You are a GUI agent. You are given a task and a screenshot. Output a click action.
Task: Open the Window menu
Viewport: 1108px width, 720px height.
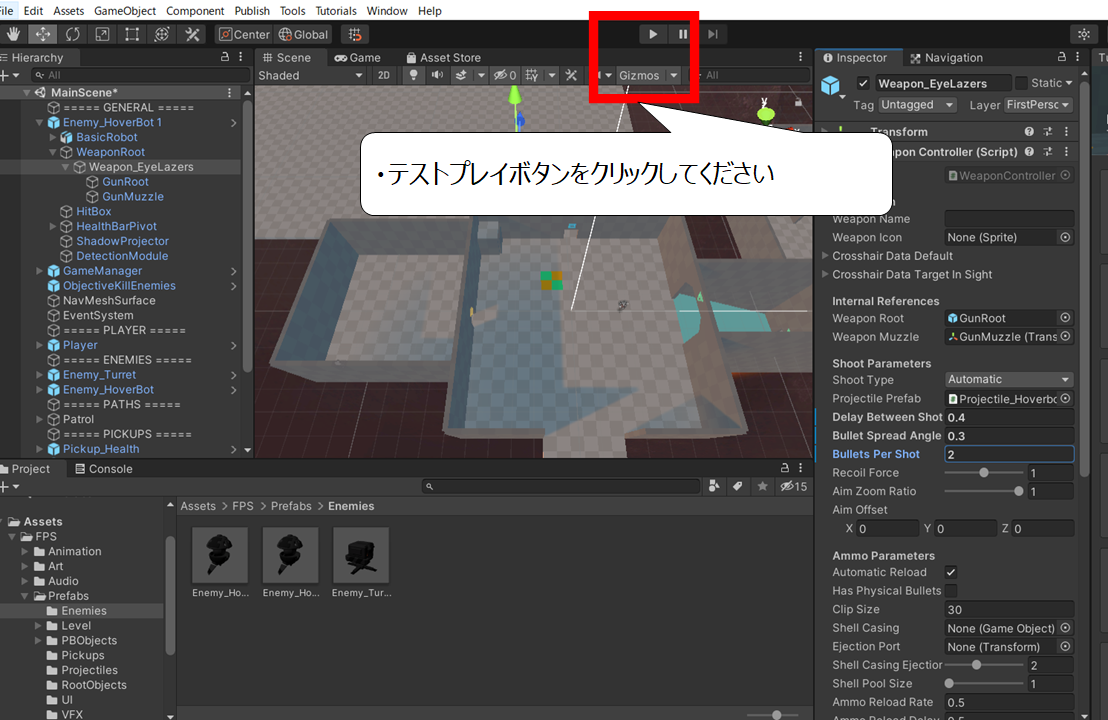point(387,11)
